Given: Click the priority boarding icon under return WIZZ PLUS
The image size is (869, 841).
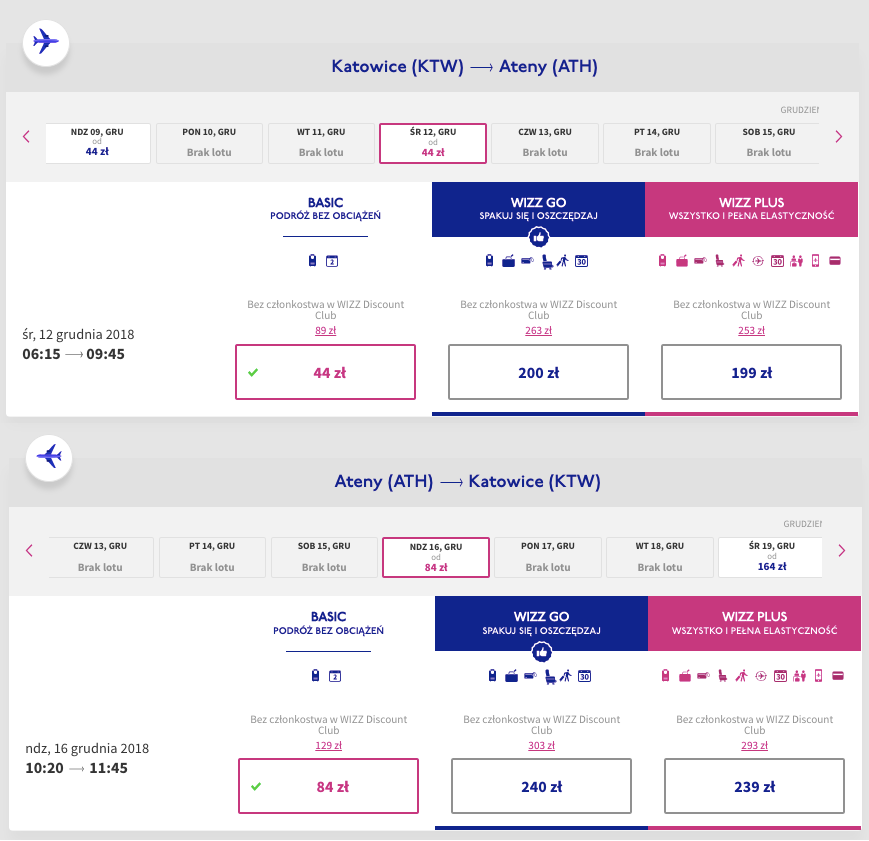Looking at the screenshot, I should click(x=741, y=675).
